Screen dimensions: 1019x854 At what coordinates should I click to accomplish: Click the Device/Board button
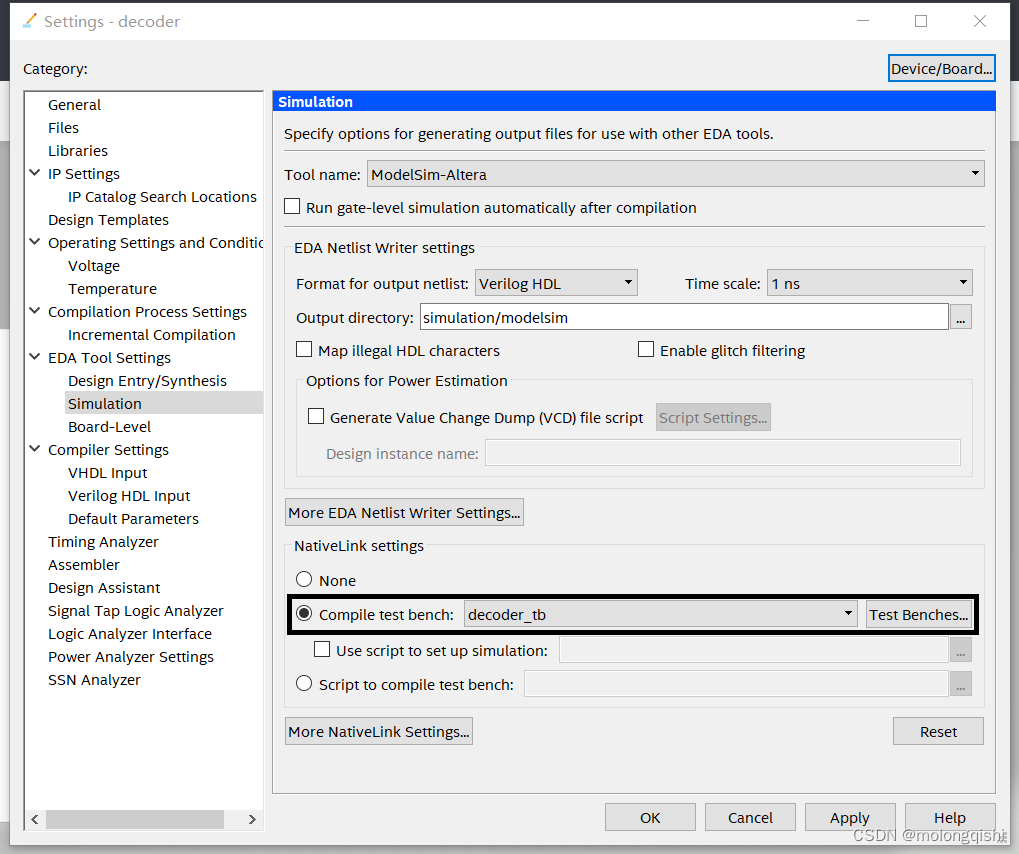pos(941,68)
